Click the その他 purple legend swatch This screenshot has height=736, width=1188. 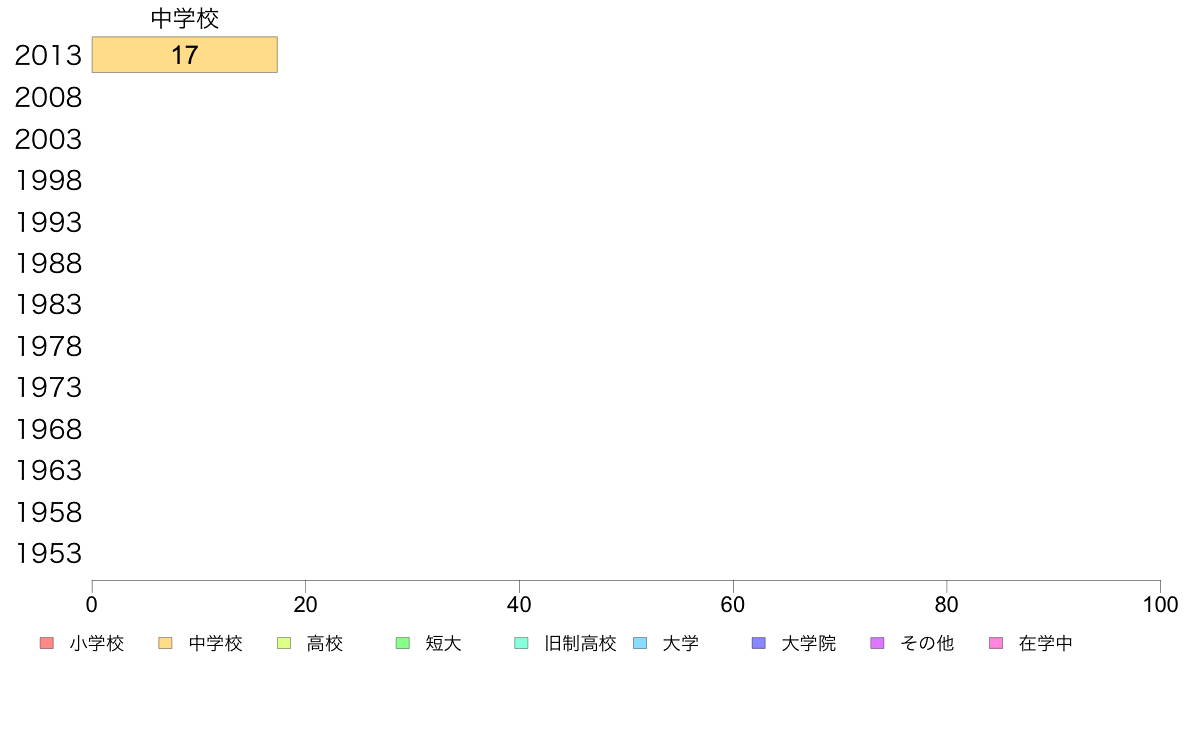coord(877,644)
